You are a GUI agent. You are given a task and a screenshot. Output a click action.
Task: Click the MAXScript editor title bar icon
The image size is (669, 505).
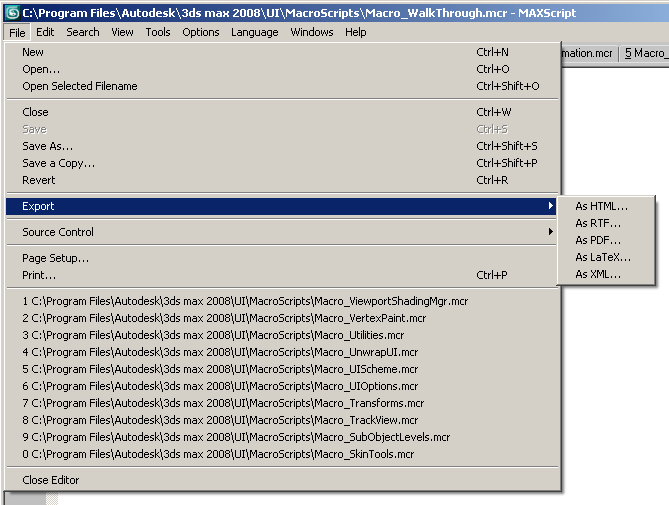point(12,13)
